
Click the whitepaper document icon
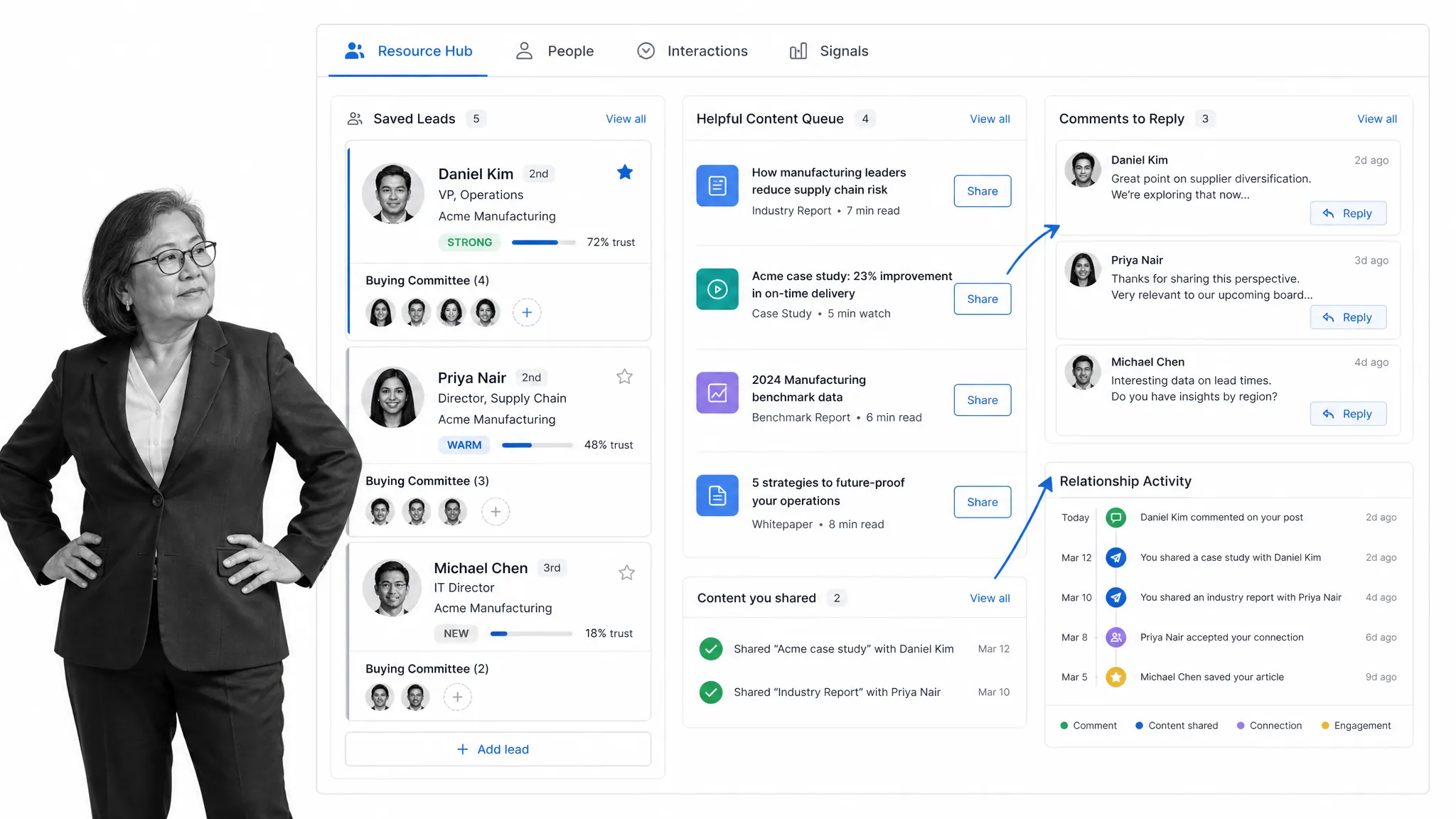pyautogui.click(x=717, y=496)
